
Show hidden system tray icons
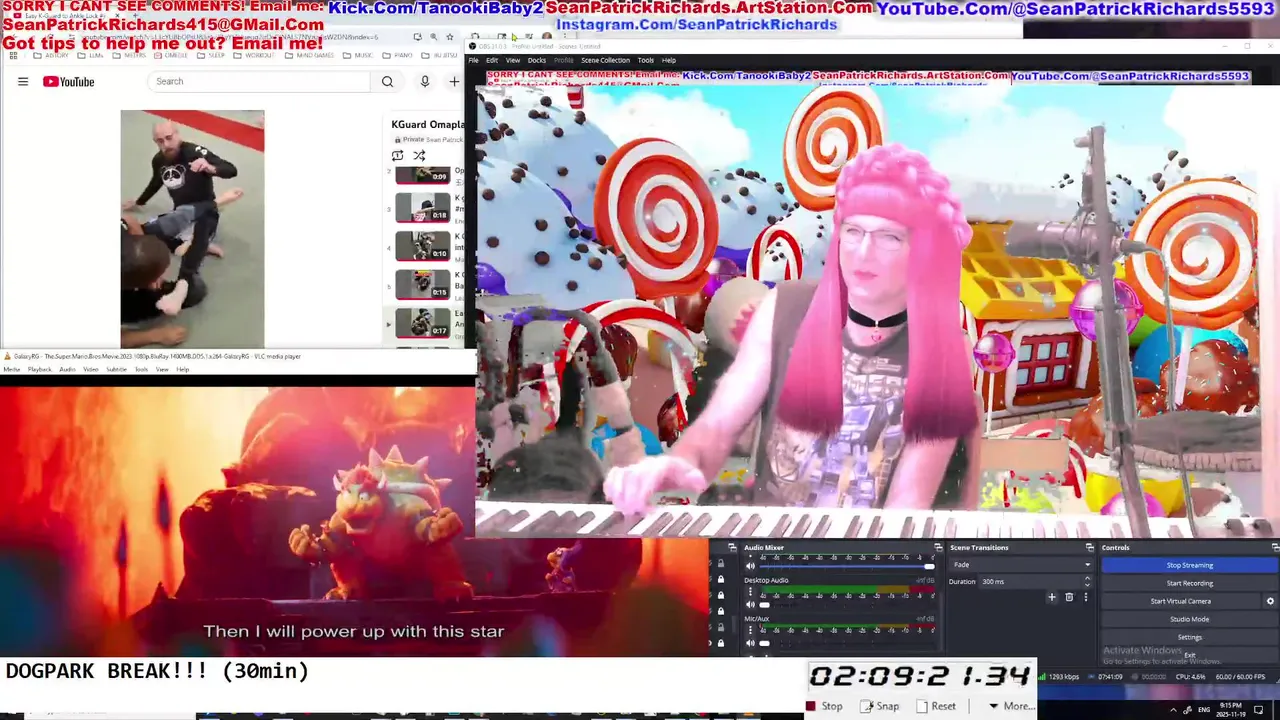click(x=1173, y=710)
